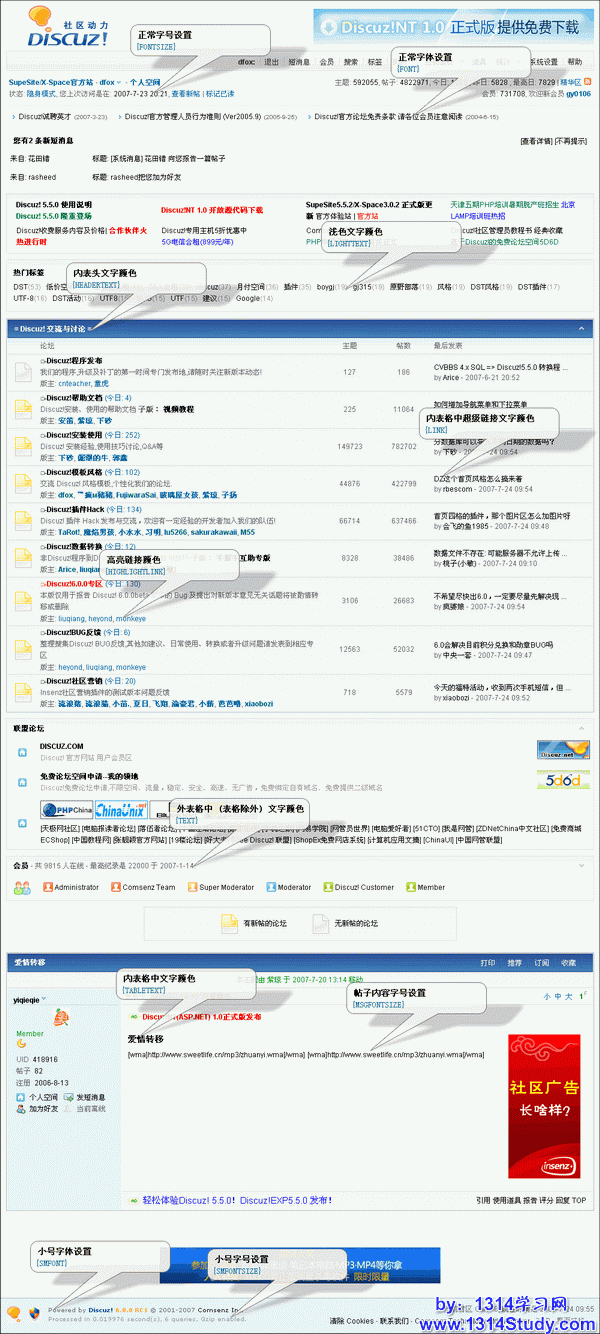Collapse the Discuz! 交流与讨论 category section

click(582, 328)
